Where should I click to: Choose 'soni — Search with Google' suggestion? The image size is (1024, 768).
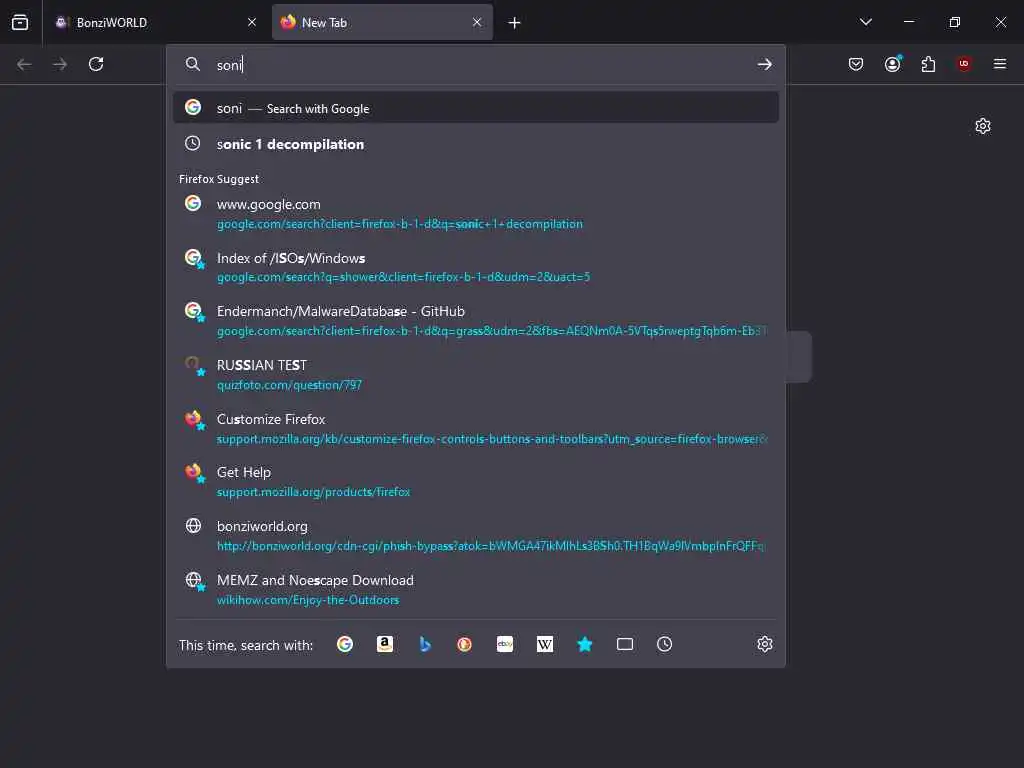point(475,108)
